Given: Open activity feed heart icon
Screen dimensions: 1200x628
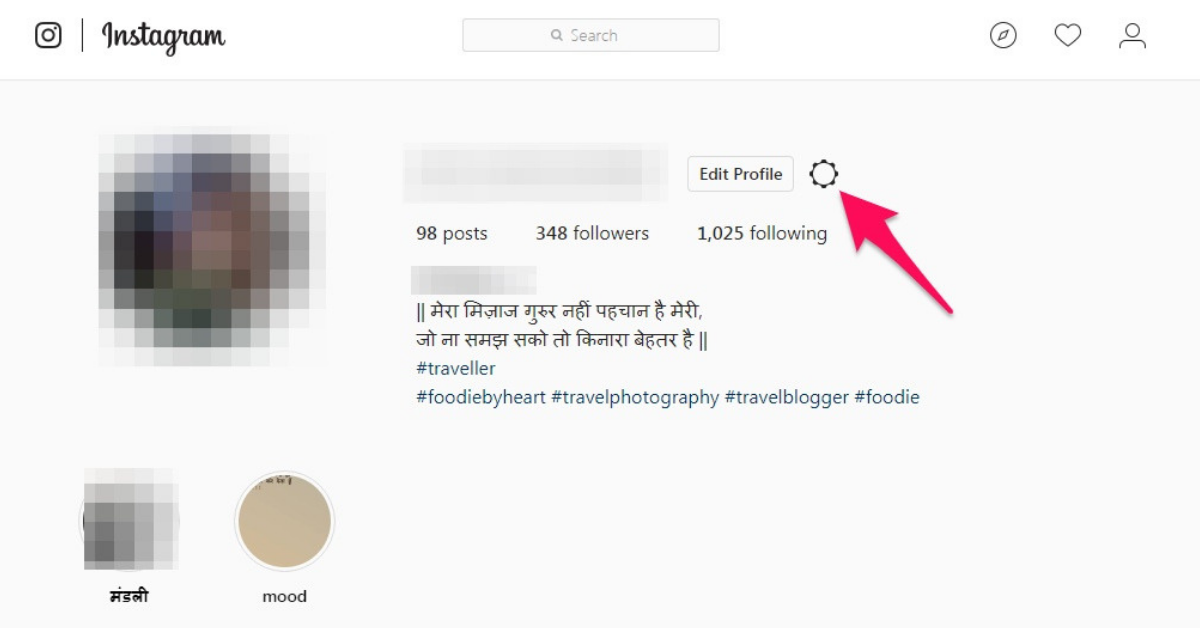Looking at the screenshot, I should 1068,36.
